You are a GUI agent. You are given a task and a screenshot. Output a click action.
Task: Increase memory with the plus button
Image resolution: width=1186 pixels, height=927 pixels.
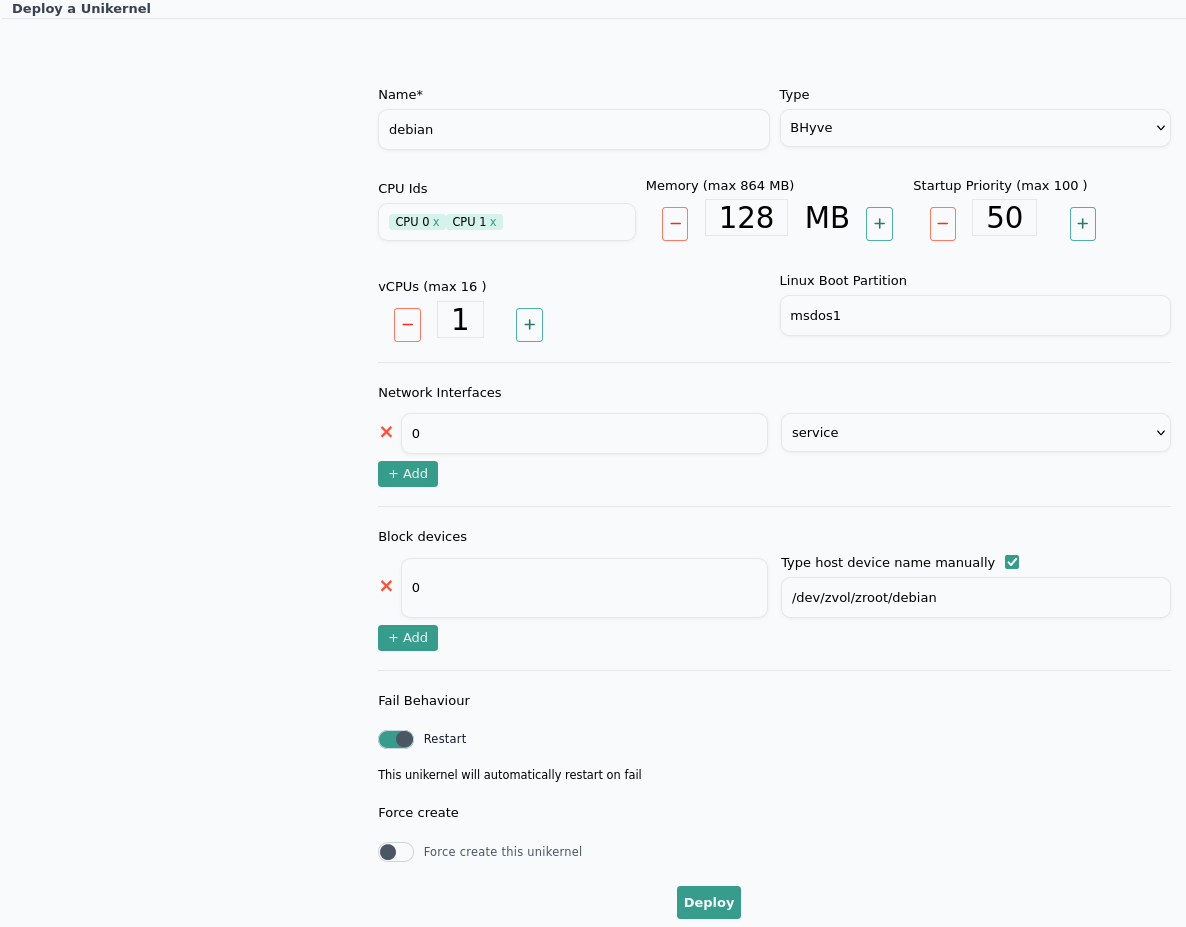tap(879, 224)
